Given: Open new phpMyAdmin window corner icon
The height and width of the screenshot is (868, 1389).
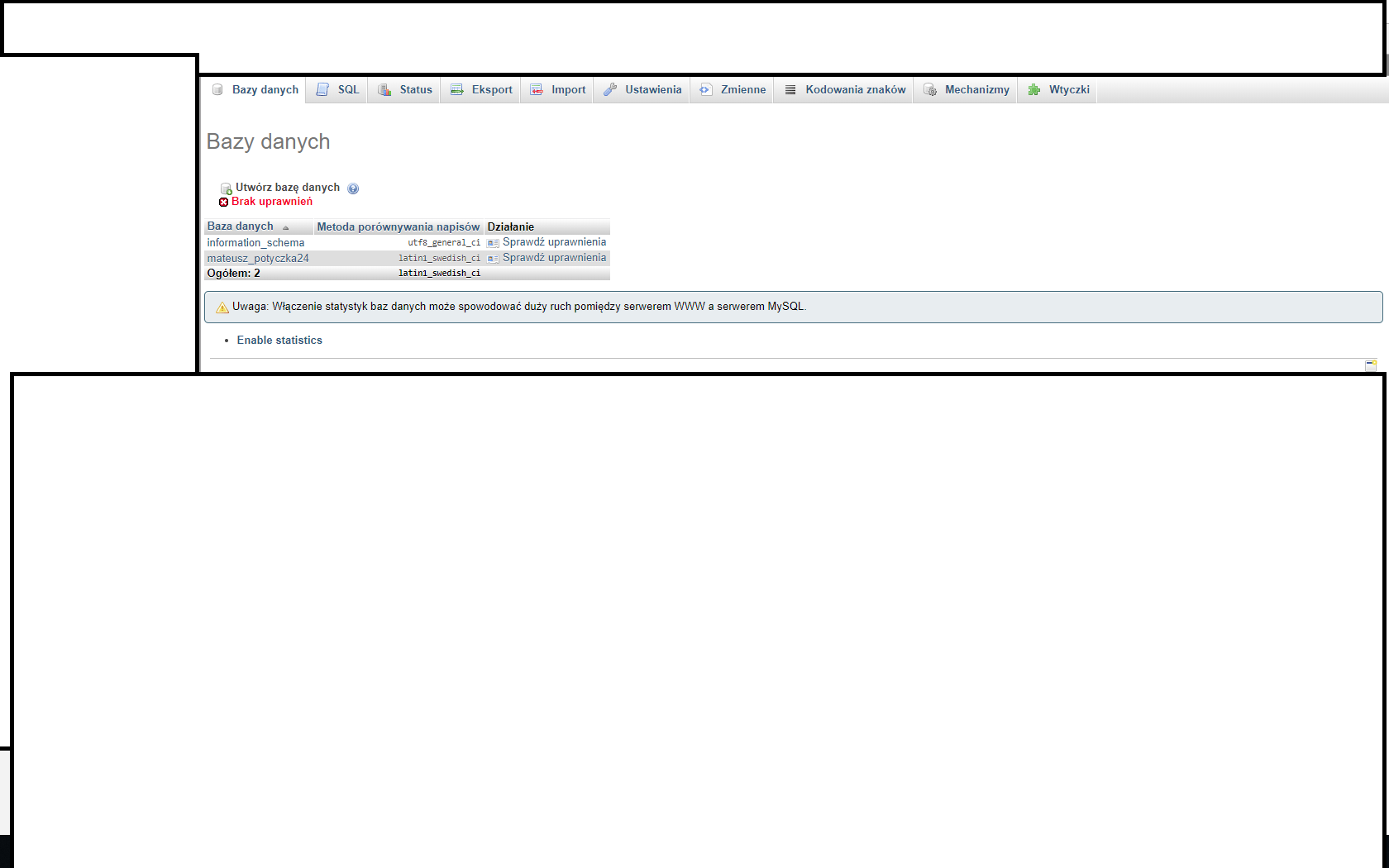Looking at the screenshot, I should [x=1371, y=365].
